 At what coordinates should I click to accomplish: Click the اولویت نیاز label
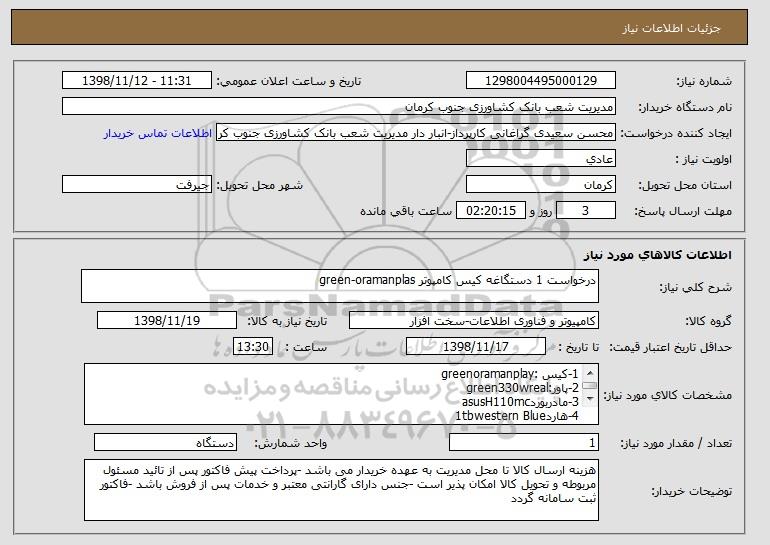[x=704, y=159]
